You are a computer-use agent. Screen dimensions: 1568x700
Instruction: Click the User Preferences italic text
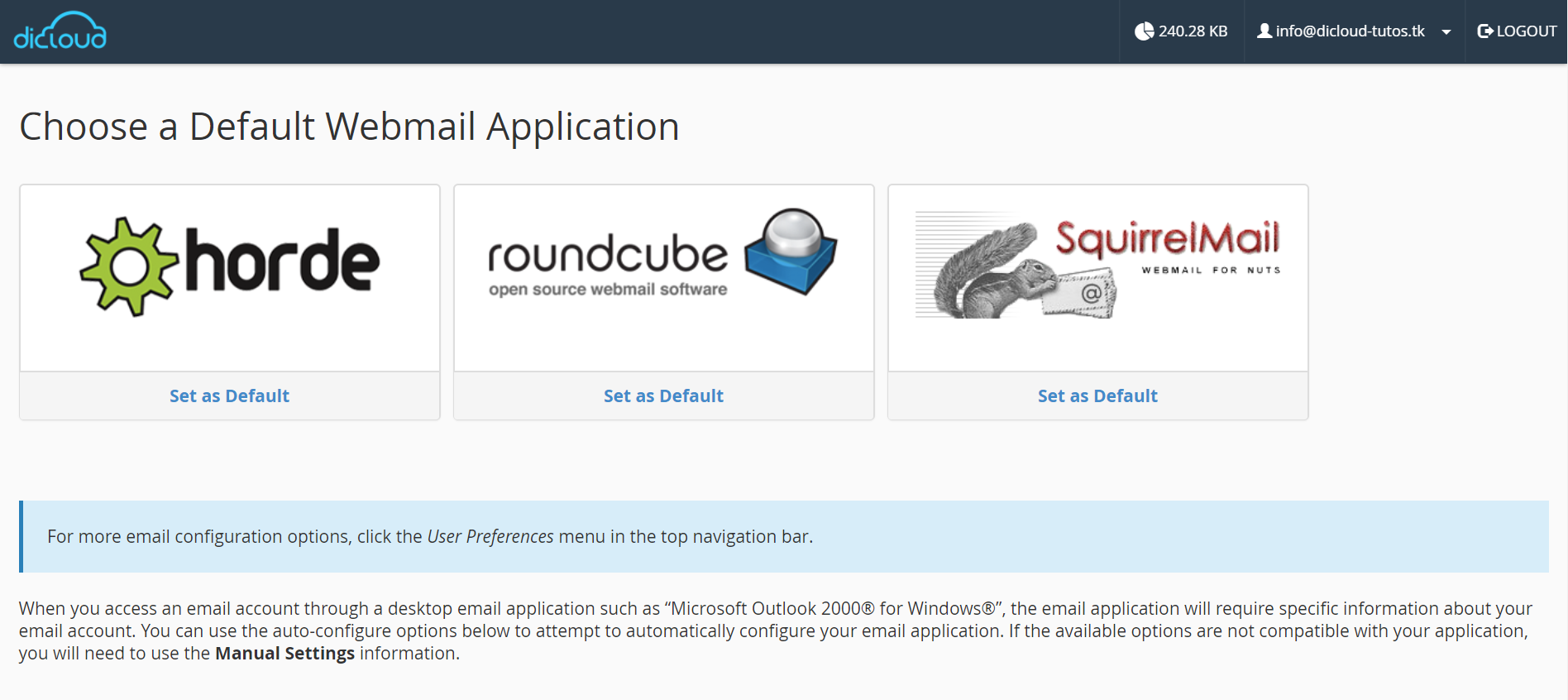click(x=490, y=536)
